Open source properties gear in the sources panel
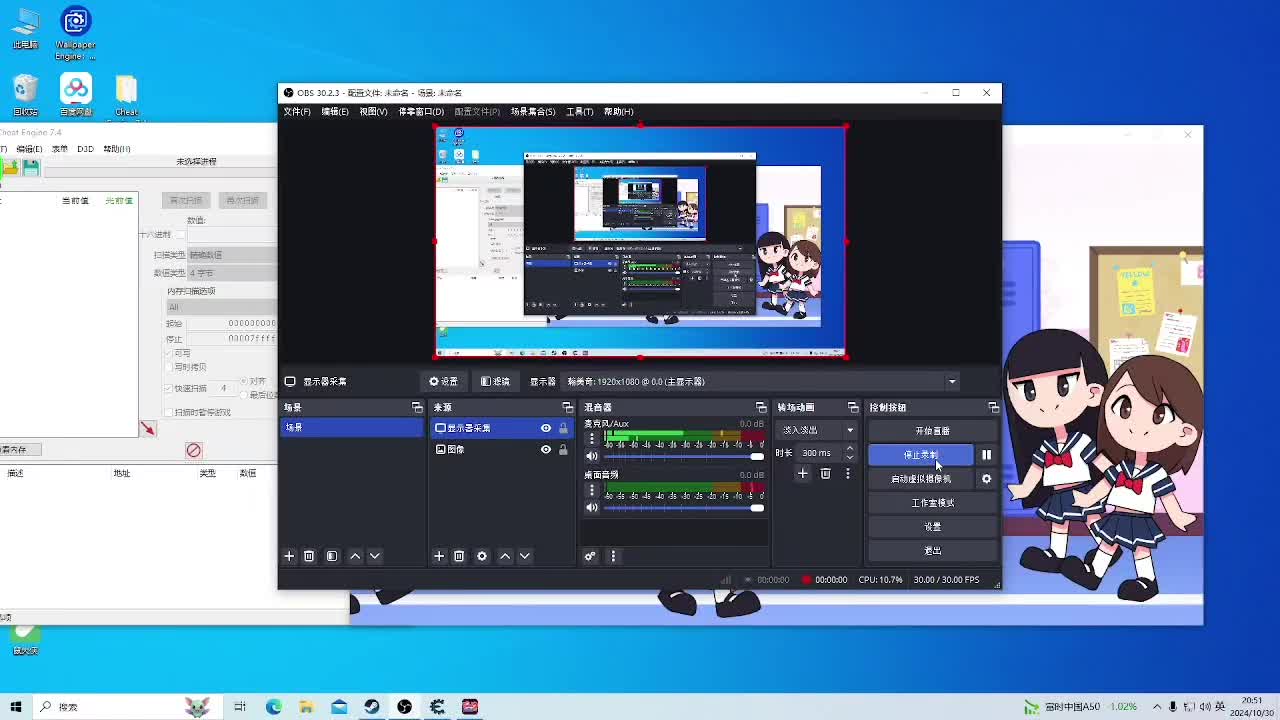1280x720 pixels. pos(482,556)
